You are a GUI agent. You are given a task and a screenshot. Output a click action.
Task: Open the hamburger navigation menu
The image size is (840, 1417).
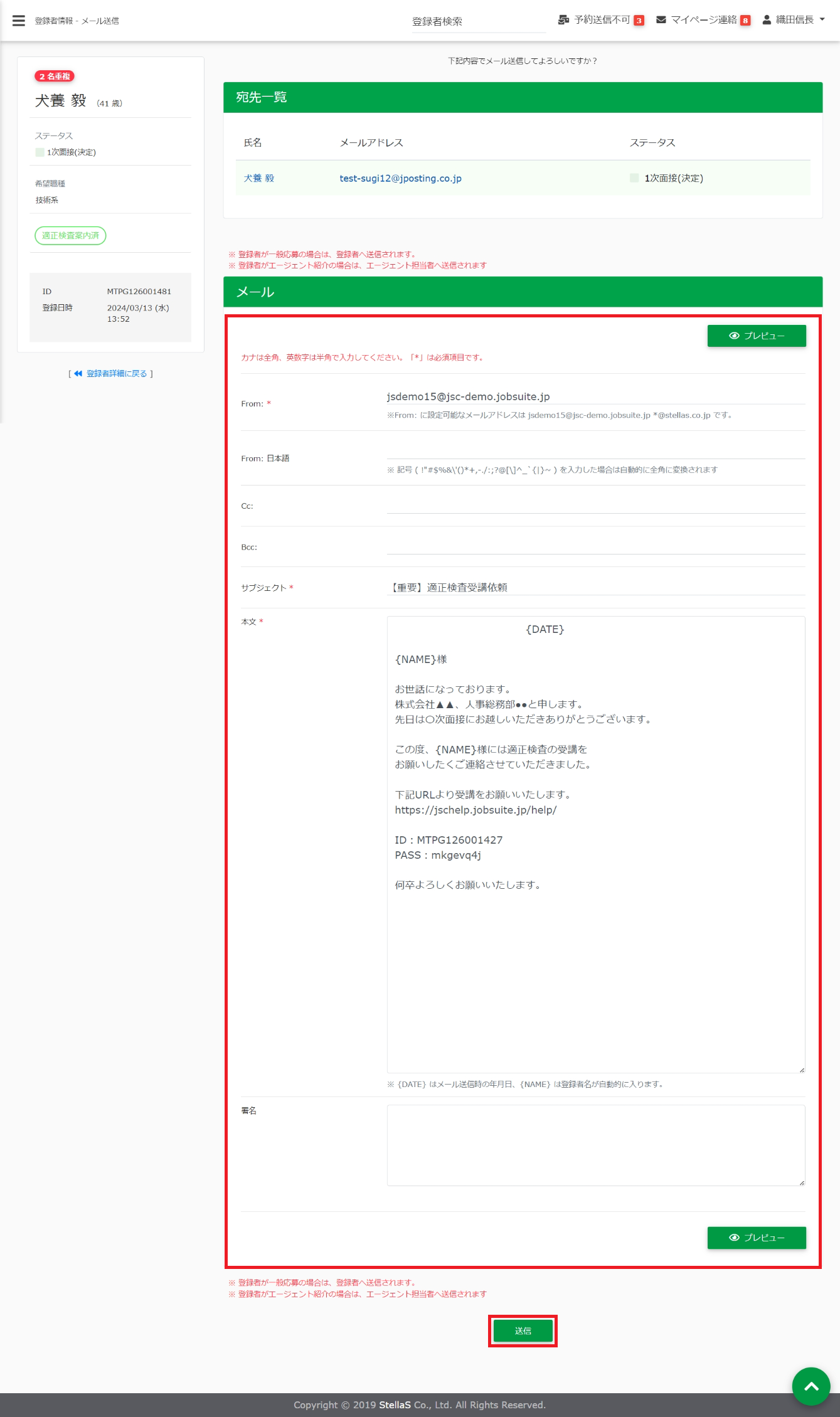[x=19, y=21]
